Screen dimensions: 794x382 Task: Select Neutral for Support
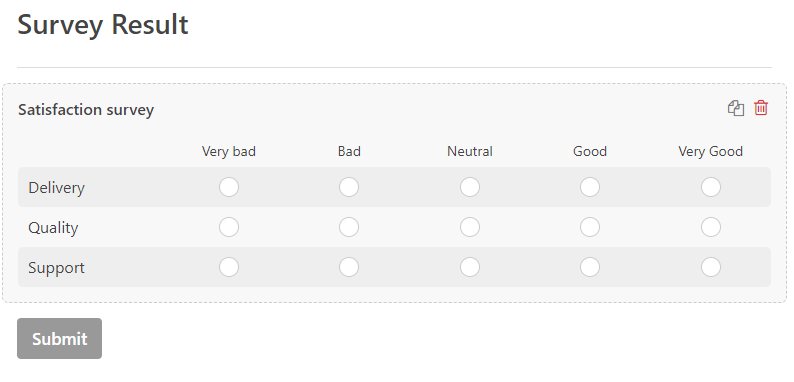coord(470,267)
